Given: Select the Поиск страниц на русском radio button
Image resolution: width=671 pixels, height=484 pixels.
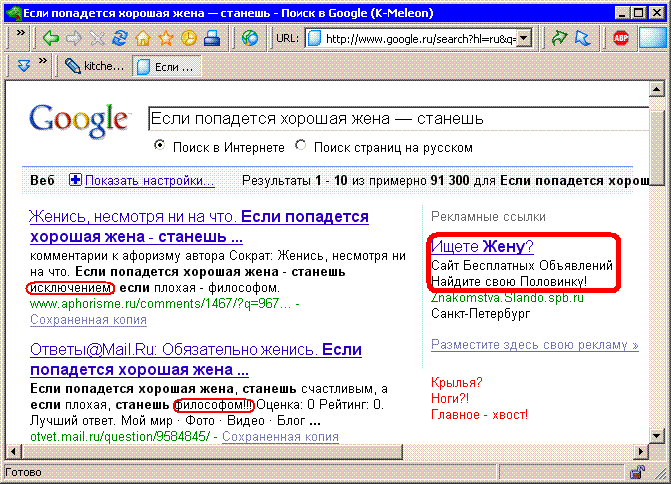Looking at the screenshot, I should (x=301, y=145).
